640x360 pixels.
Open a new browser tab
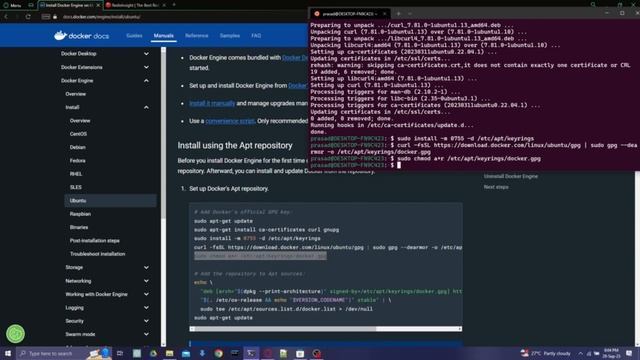pos(174,5)
